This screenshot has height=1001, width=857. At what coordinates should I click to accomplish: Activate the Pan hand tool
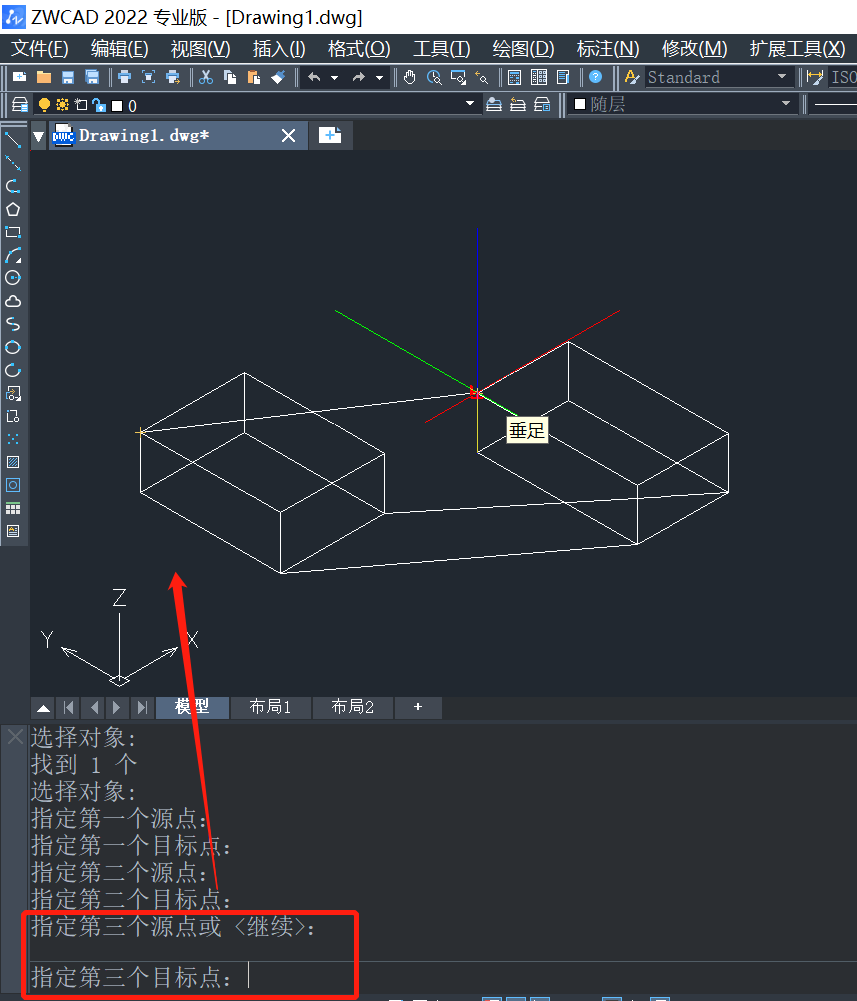point(409,77)
